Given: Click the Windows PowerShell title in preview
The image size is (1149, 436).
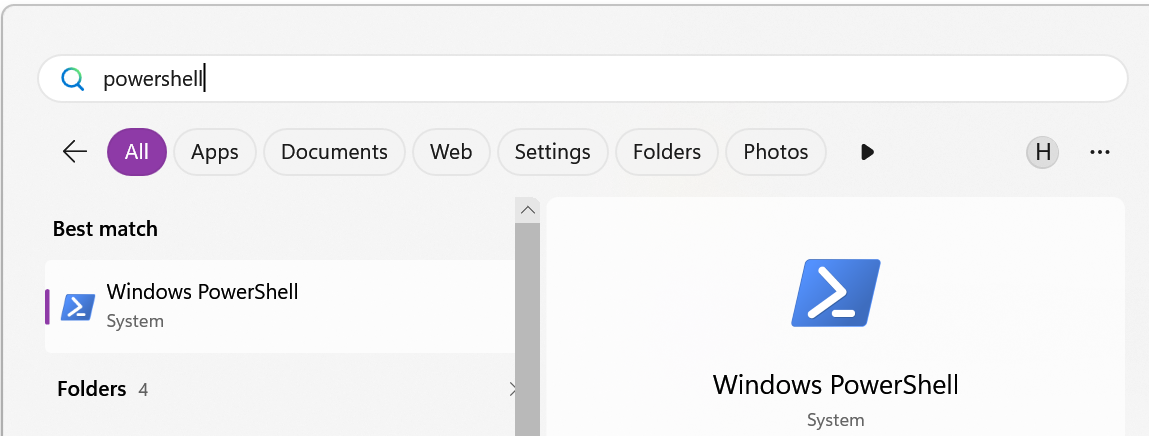Looking at the screenshot, I should (x=835, y=384).
